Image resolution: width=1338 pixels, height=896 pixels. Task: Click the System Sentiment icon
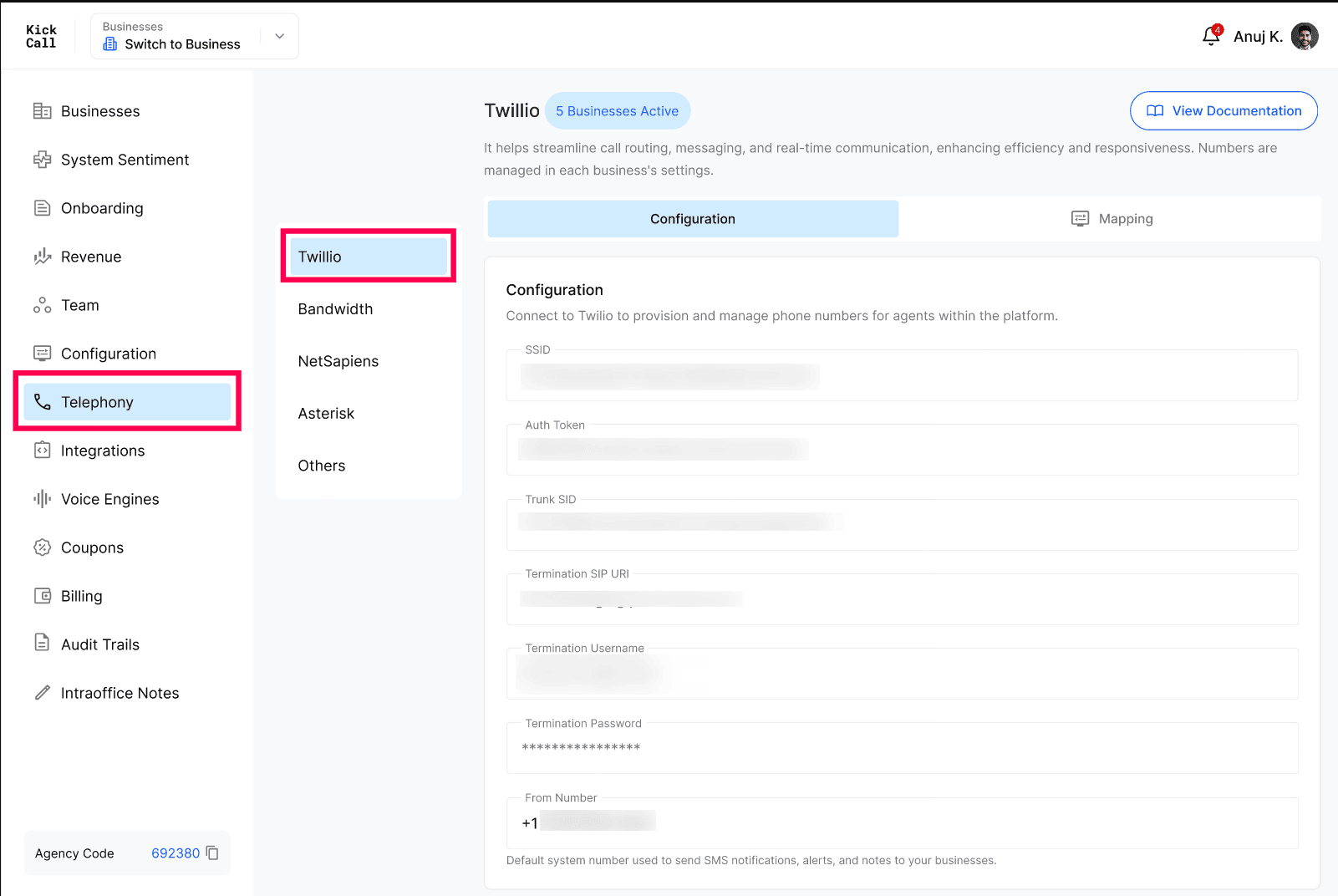(42, 160)
